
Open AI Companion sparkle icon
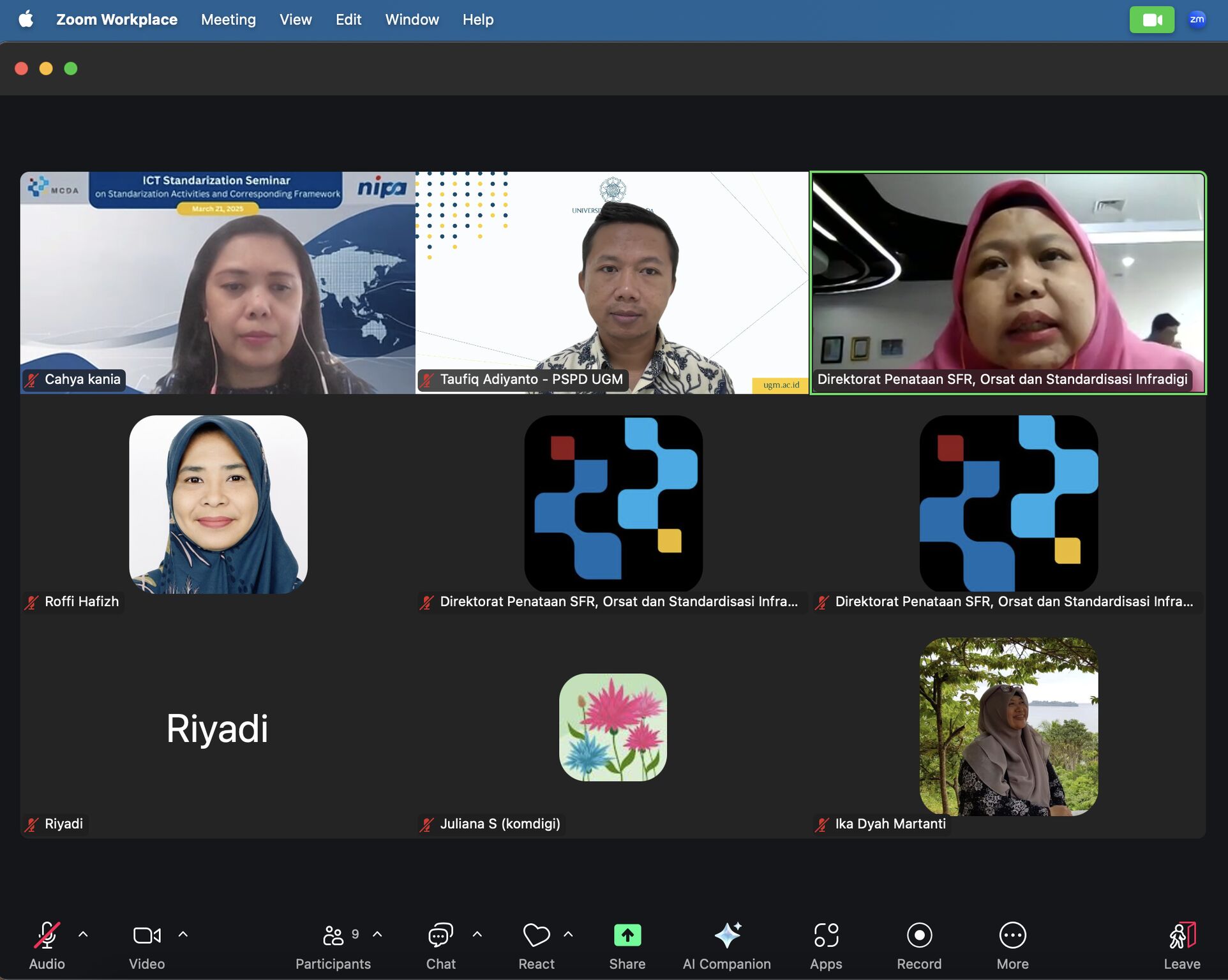click(x=727, y=935)
